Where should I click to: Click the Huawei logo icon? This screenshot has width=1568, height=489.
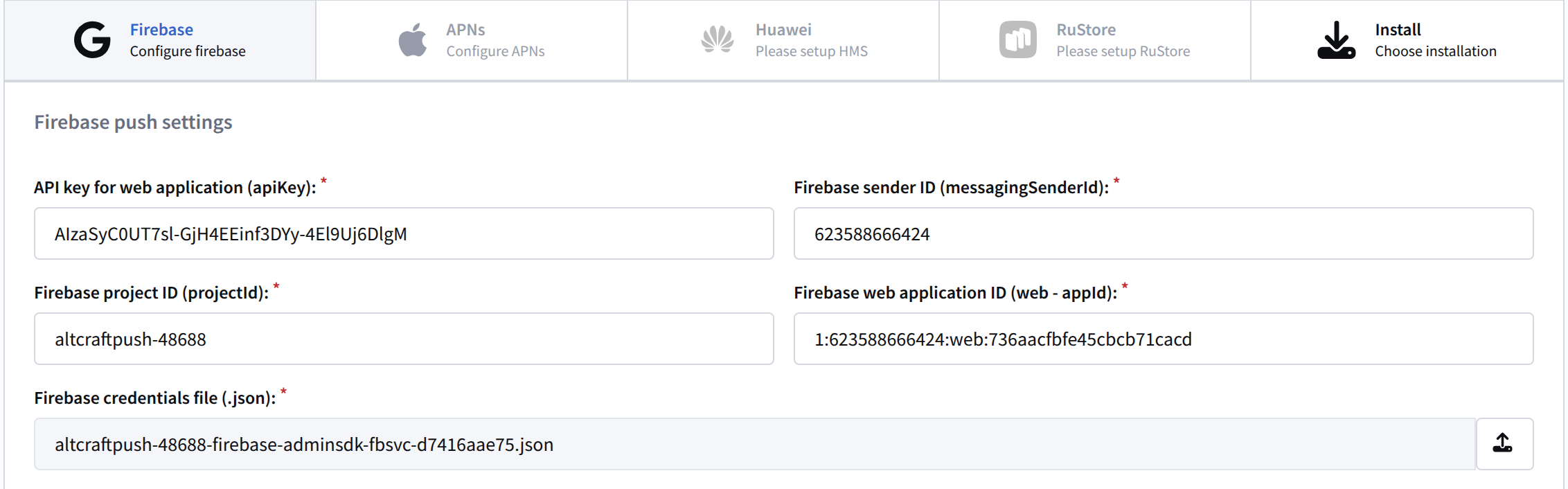pyautogui.click(x=718, y=40)
